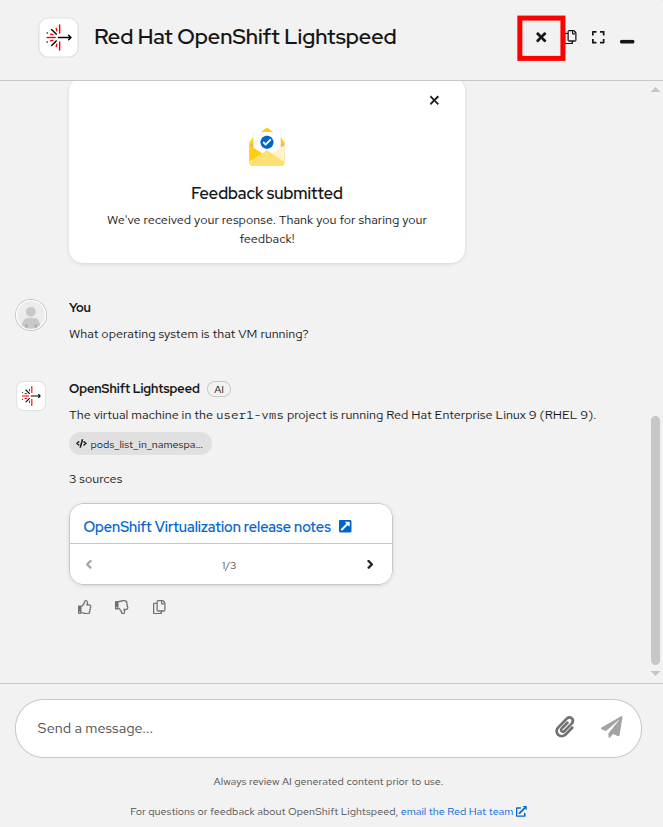Copy the AI response text

[159, 607]
